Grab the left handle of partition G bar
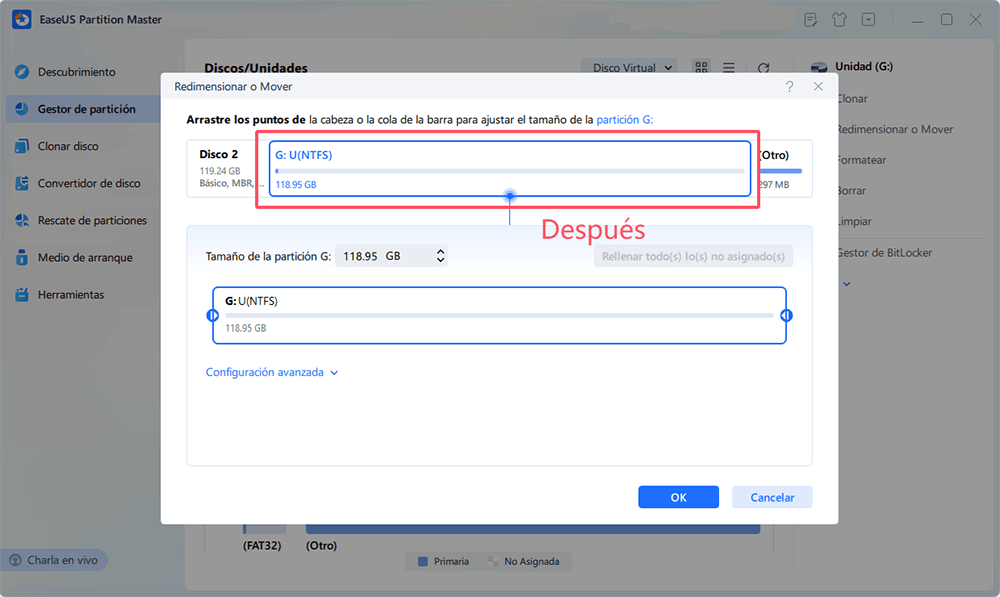The height and width of the screenshot is (597, 1000). click(x=213, y=315)
